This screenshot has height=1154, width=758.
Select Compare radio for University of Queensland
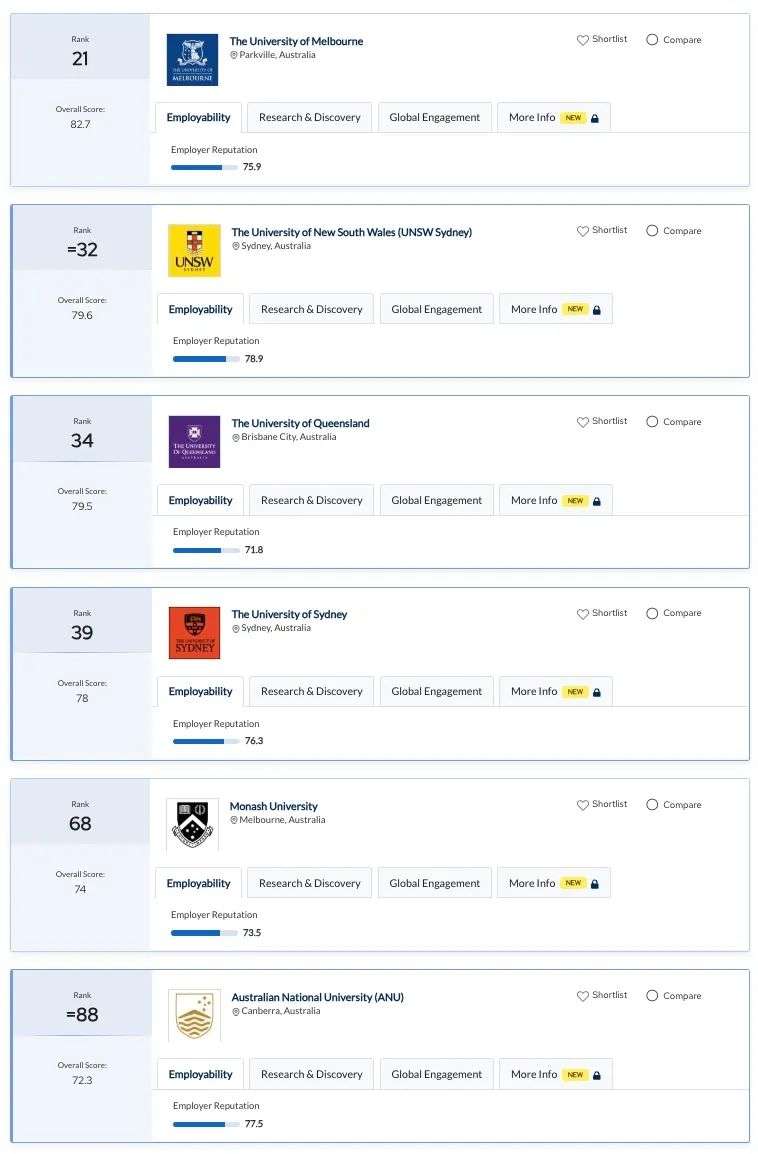[652, 422]
